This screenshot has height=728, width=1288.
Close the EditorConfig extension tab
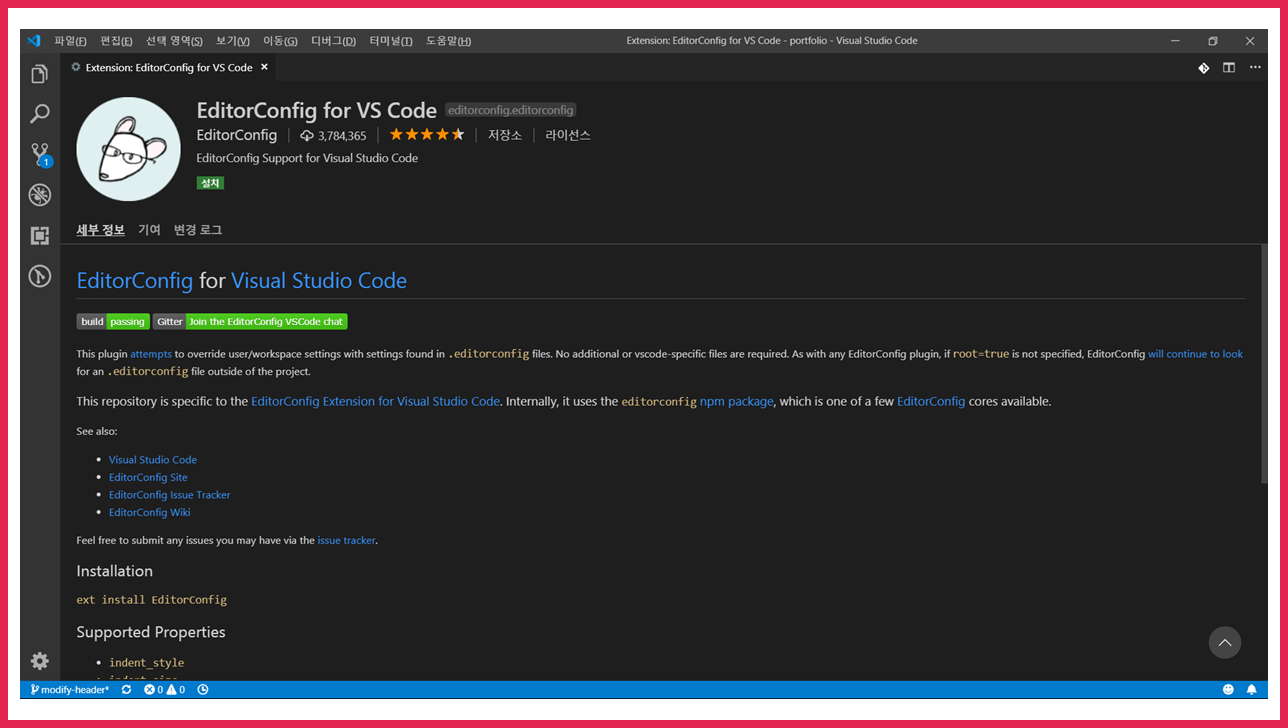265,68
